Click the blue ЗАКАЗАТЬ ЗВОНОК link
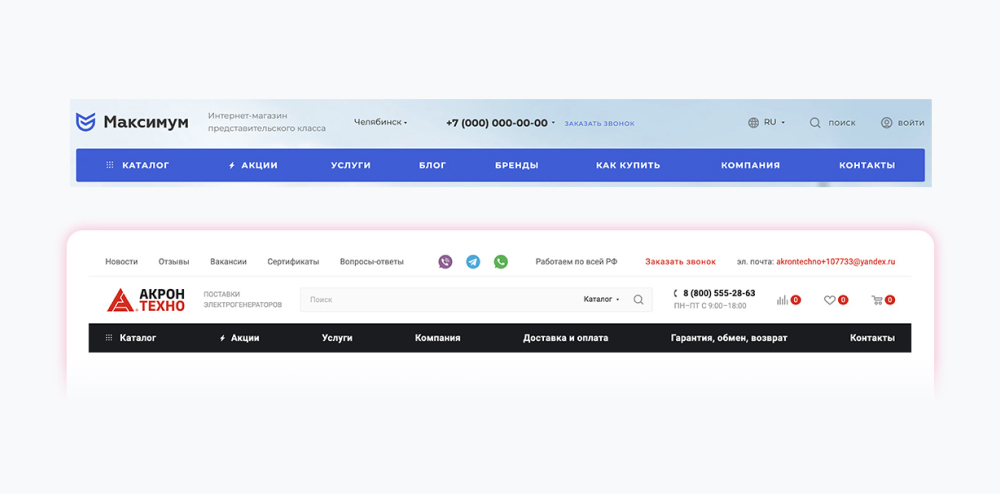This screenshot has height=494, width=1000. tap(599, 124)
